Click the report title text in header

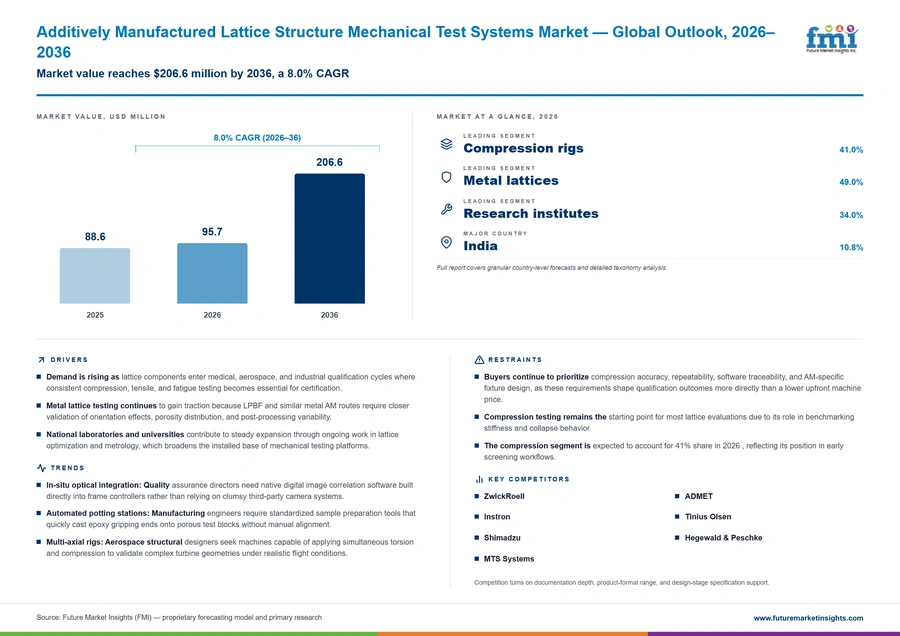406,42
